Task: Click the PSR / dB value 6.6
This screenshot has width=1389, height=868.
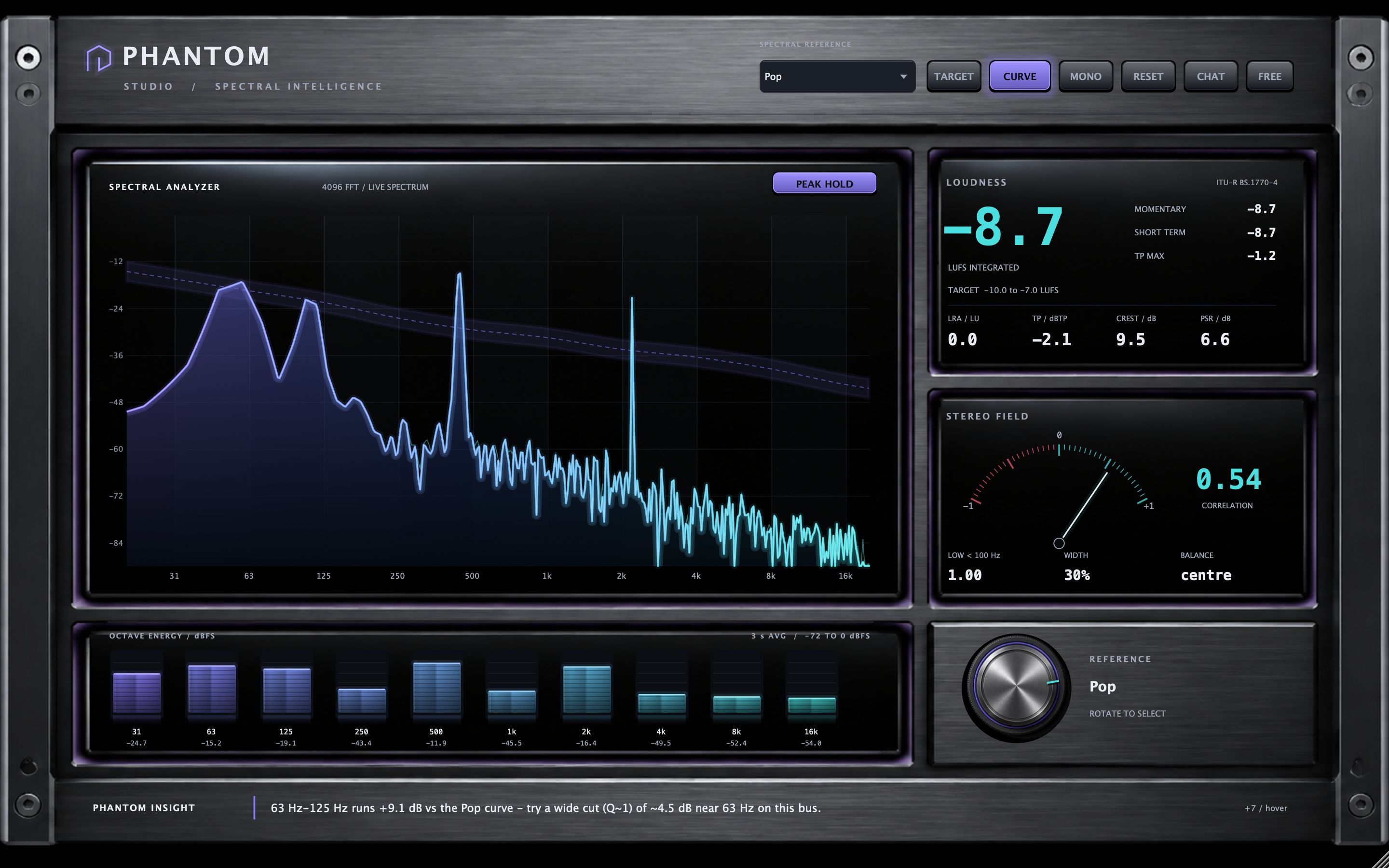Action: (x=1215, y=340)
